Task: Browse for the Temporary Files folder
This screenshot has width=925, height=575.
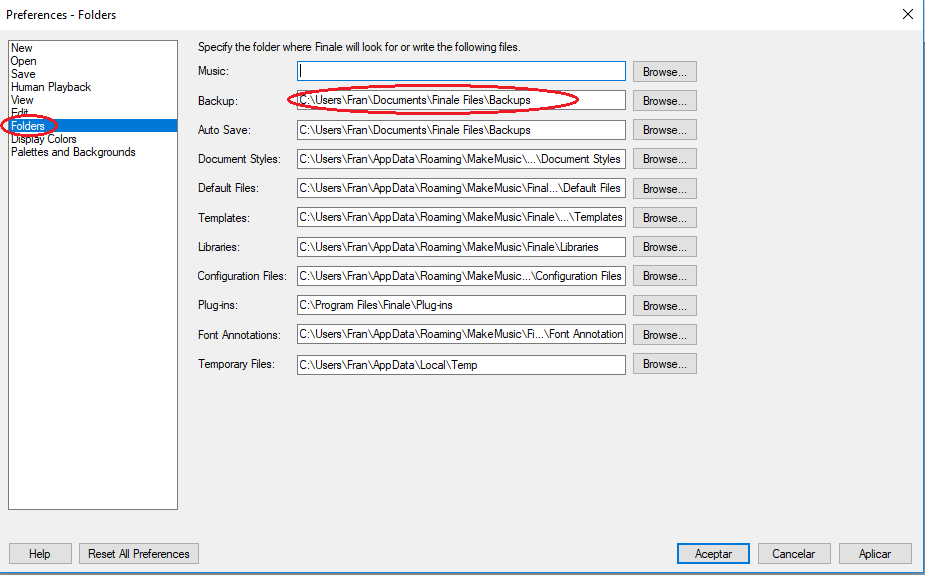Action: (x=665, y=364)
